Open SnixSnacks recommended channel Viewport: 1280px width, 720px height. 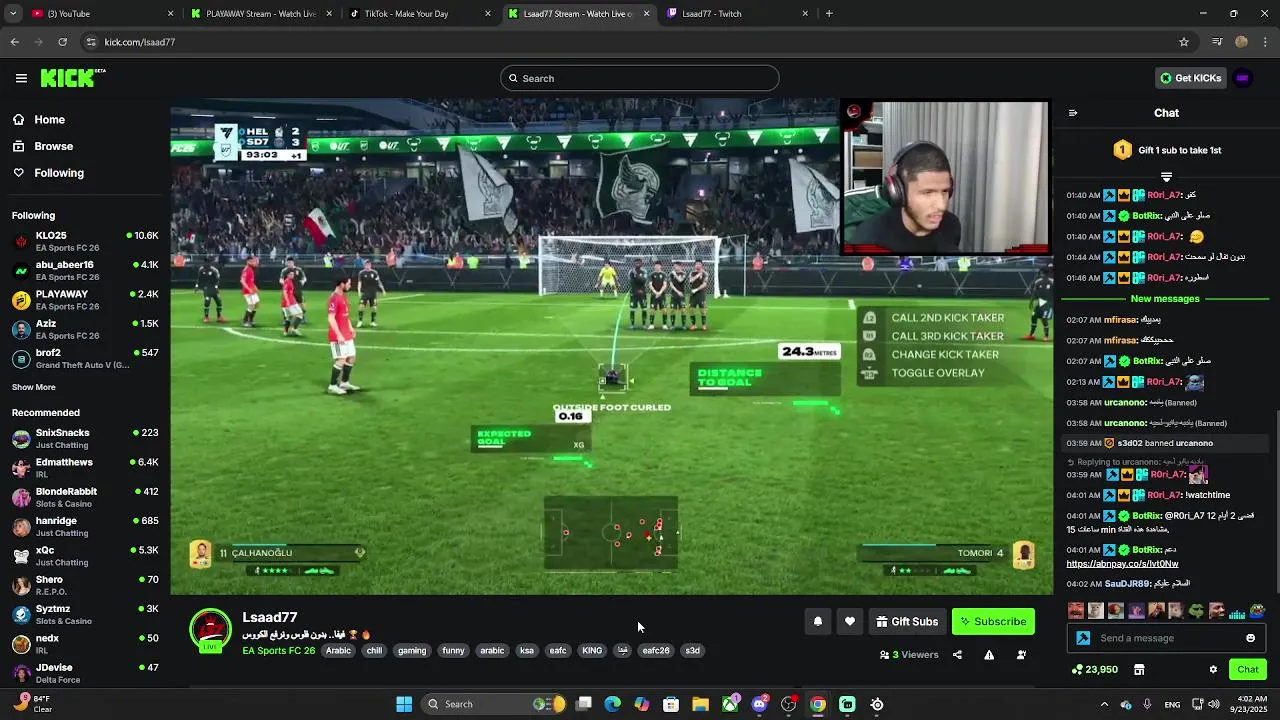pyautogui.click(x=85, y=439)
